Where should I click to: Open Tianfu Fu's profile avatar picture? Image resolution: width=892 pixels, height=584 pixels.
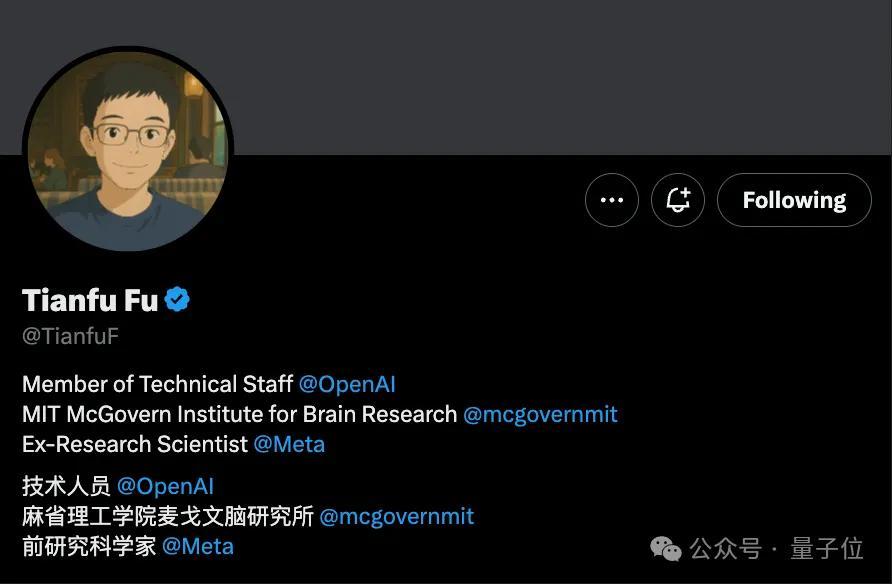coord(128,149)
